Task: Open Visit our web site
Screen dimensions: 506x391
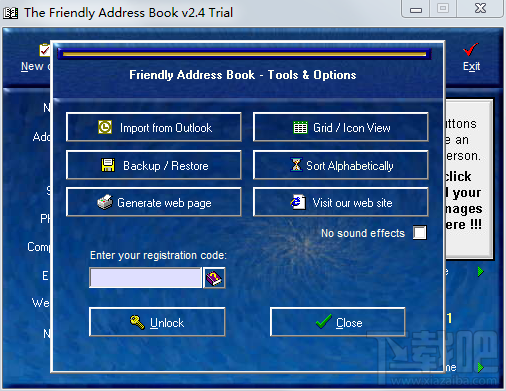Action: point(341,202)
